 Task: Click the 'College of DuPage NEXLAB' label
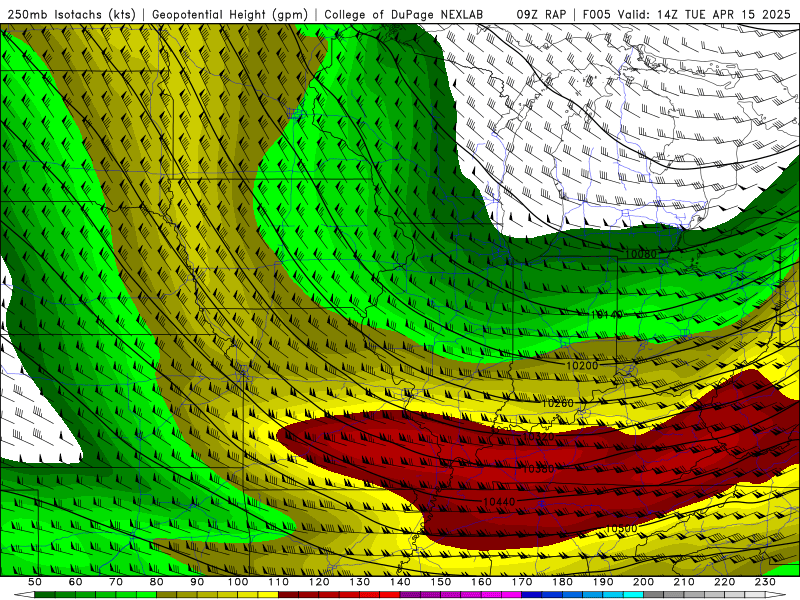(x=404, y=14)
